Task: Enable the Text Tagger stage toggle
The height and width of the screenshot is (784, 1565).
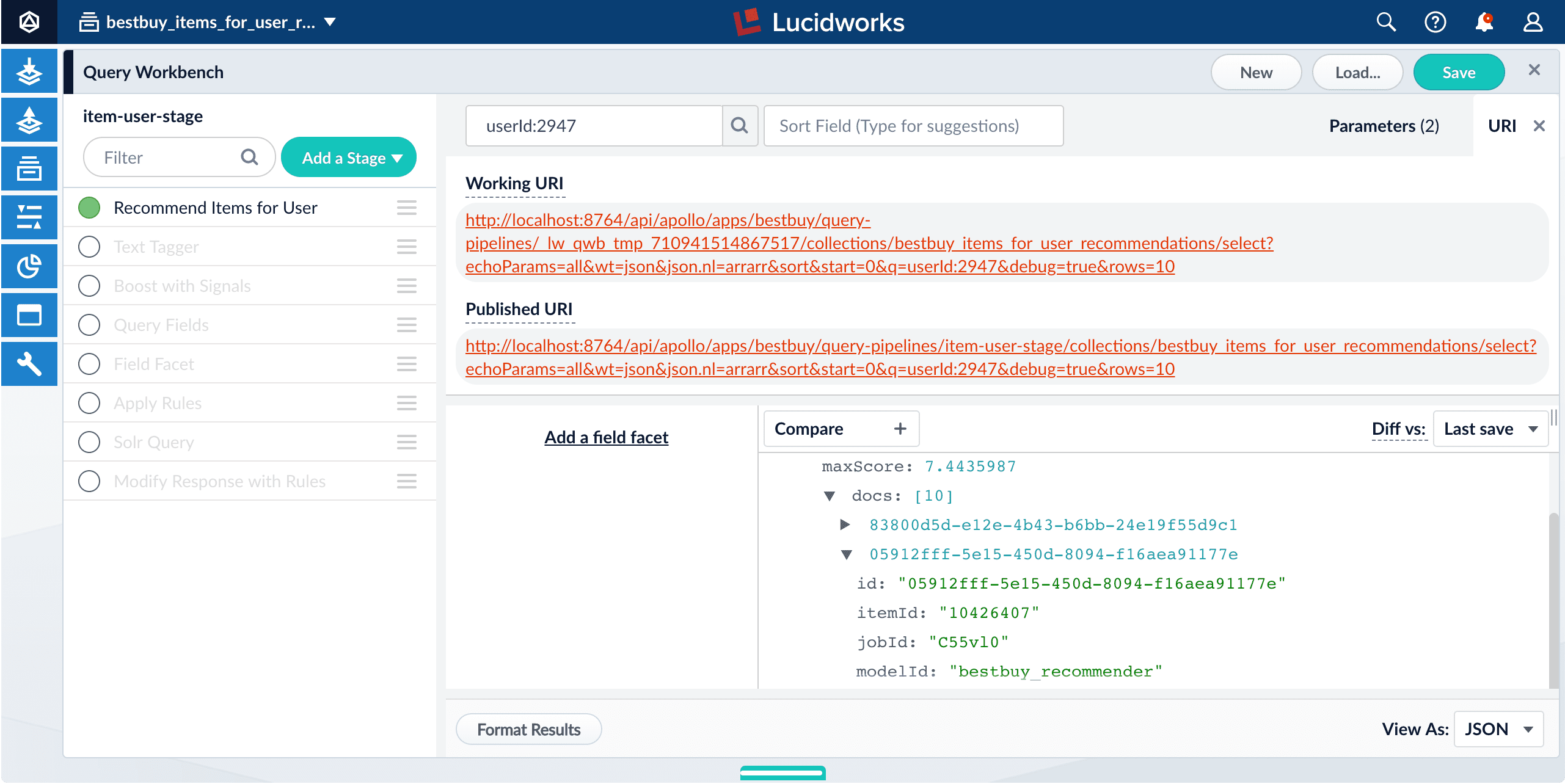Action: click(89, 247)
